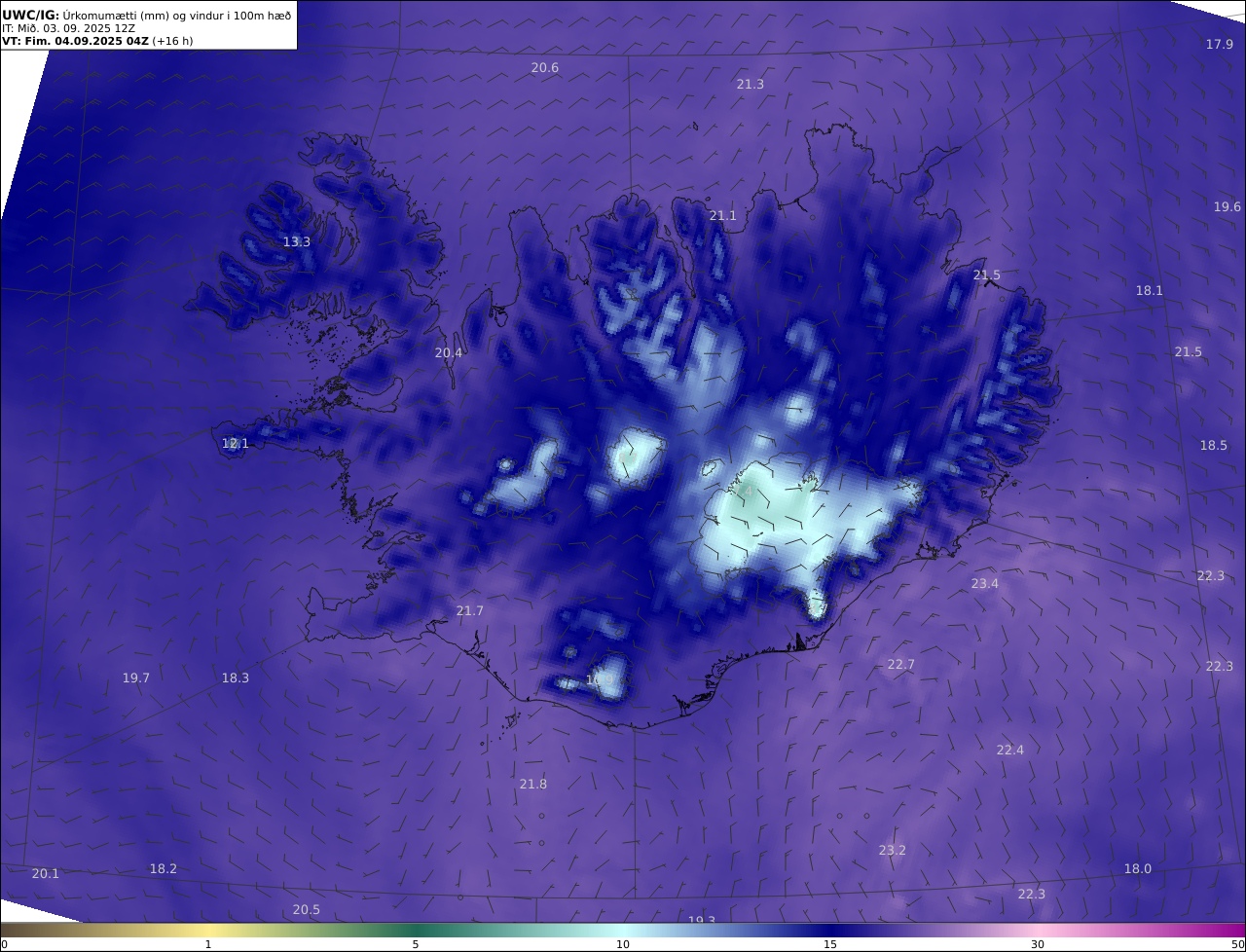The width and height of the screenshot is (1246, 952).
Task: Click the 23.4 value on the map
Action: tap(985, 583)
